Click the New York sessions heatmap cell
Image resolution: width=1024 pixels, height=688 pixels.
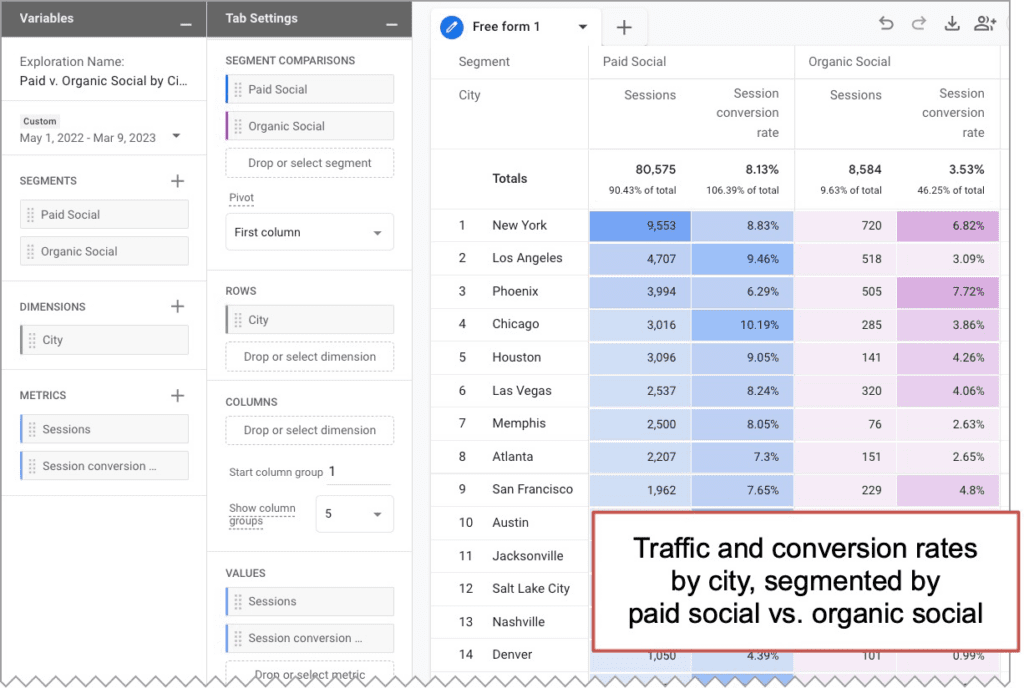point(640,226)
